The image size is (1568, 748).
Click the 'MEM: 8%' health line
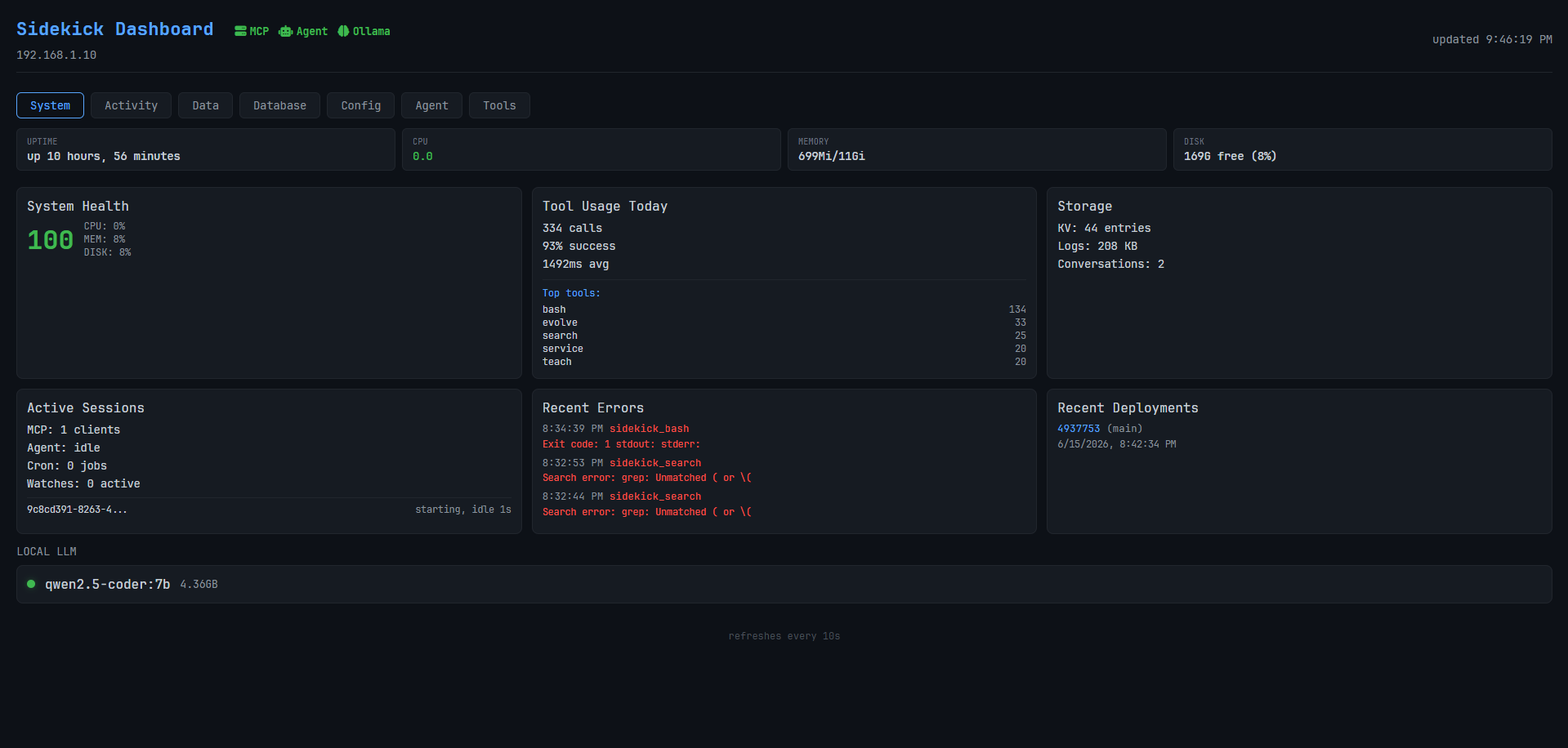click(x=105, y=239)
